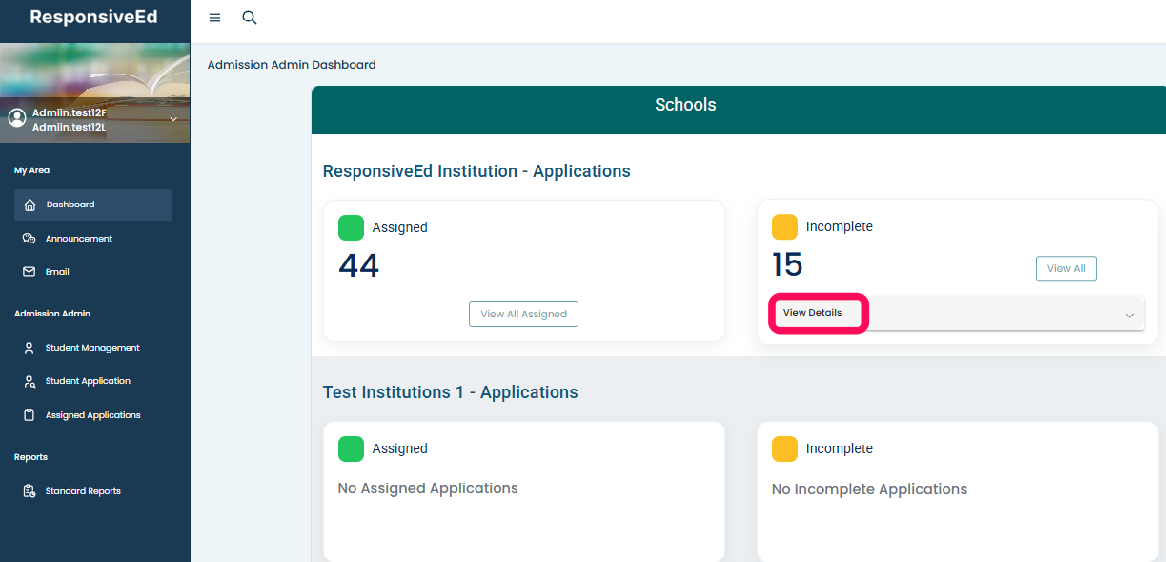Image resolution: width=1166 pixels, height=562 pixels.
Task: Click yellow Incomplete swatch in Test Institutions 1
Action: pos(785,449)
